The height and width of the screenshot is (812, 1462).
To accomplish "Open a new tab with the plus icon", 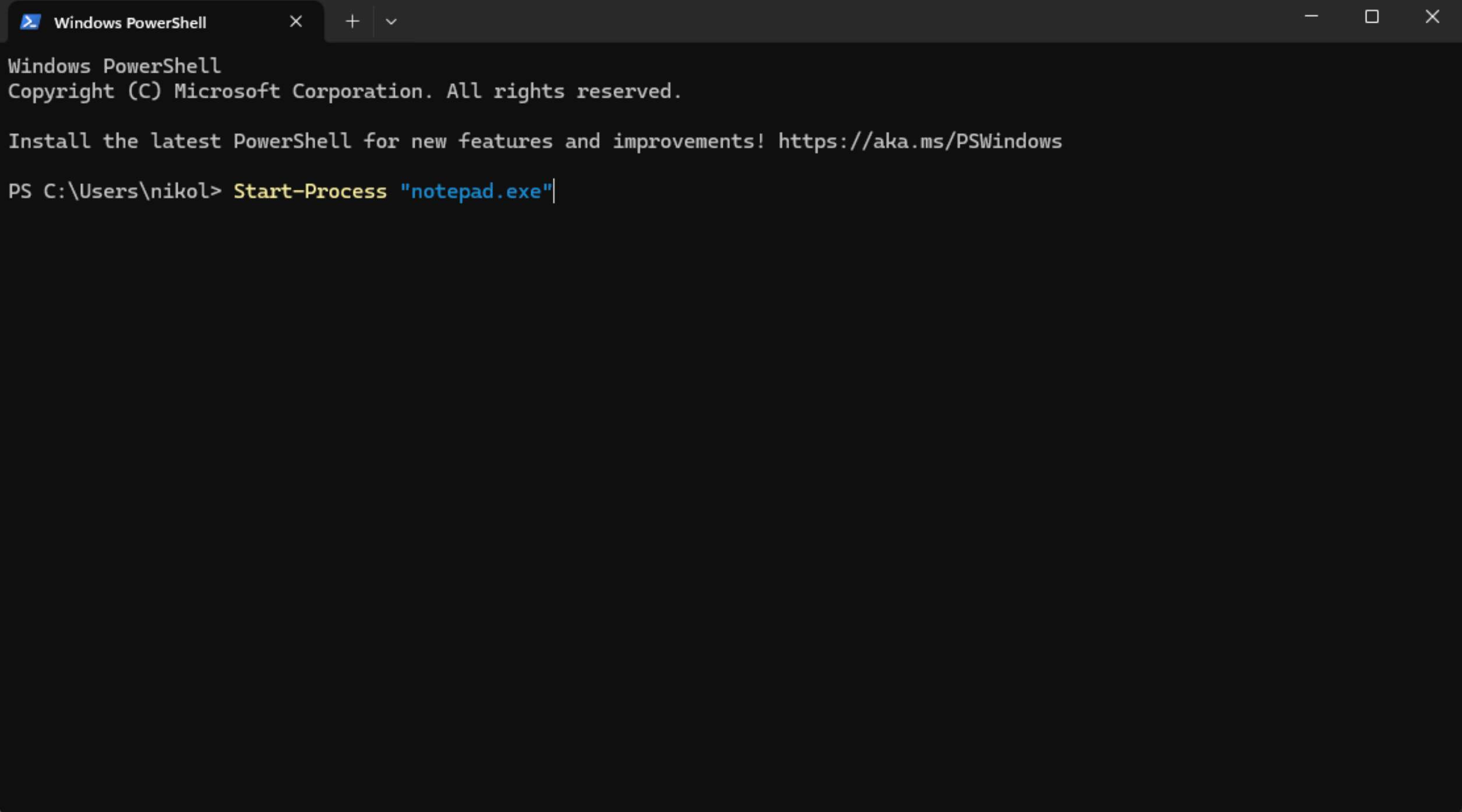I will pyautogui.click(x=352, y=22).
